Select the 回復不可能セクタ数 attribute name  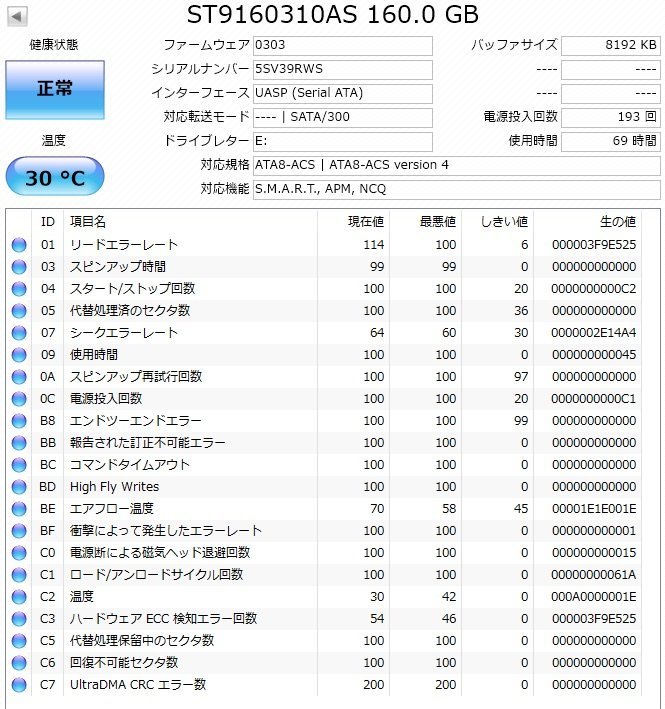[124, 663]
